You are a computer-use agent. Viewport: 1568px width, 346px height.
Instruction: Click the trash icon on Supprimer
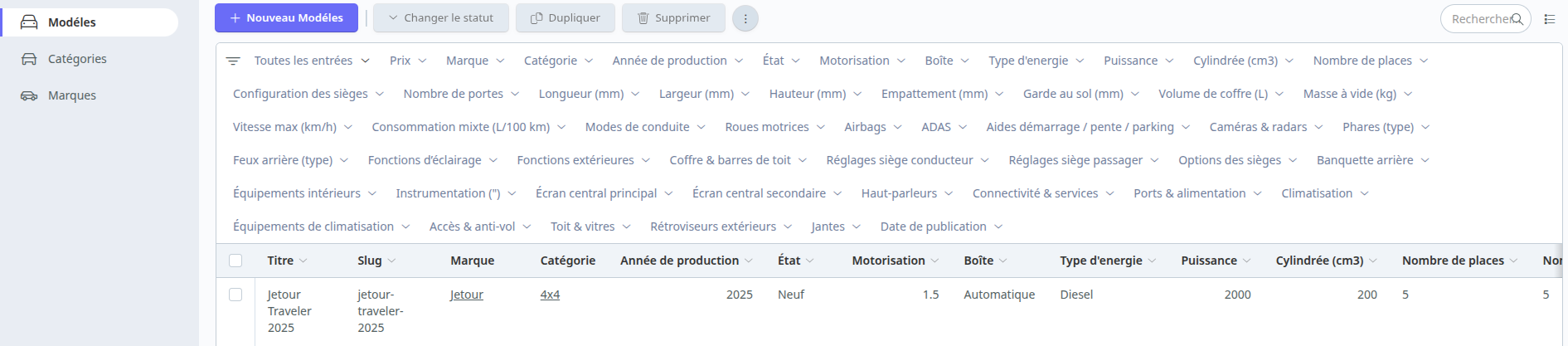tap(643, 18)
